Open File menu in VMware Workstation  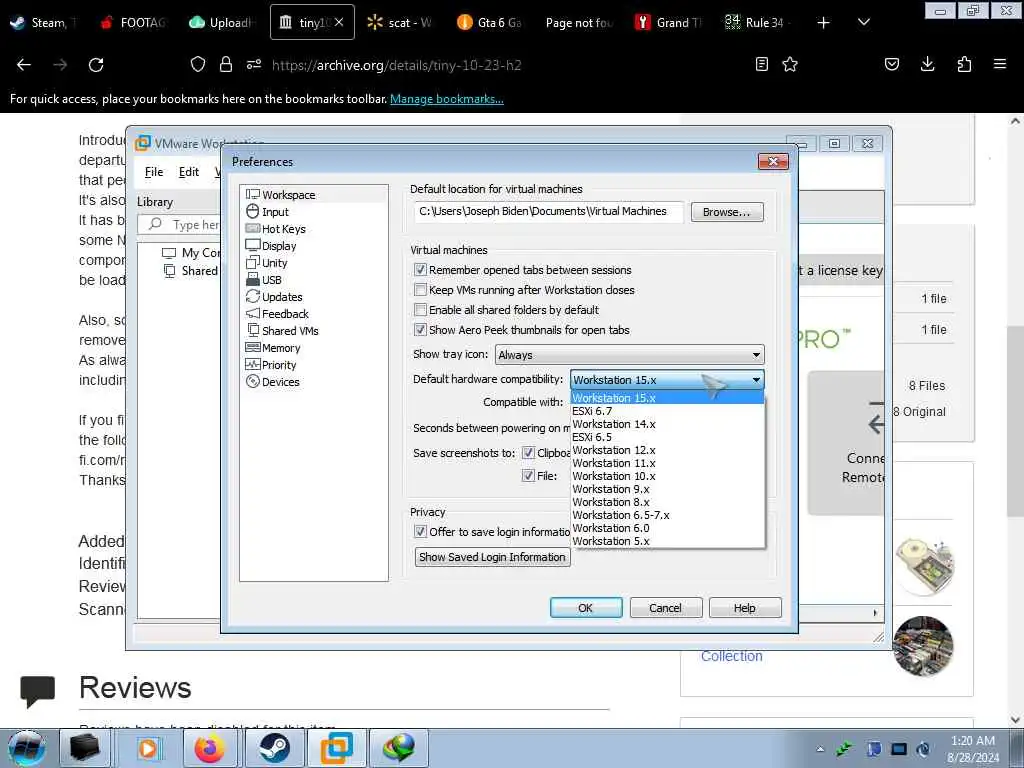154,172
